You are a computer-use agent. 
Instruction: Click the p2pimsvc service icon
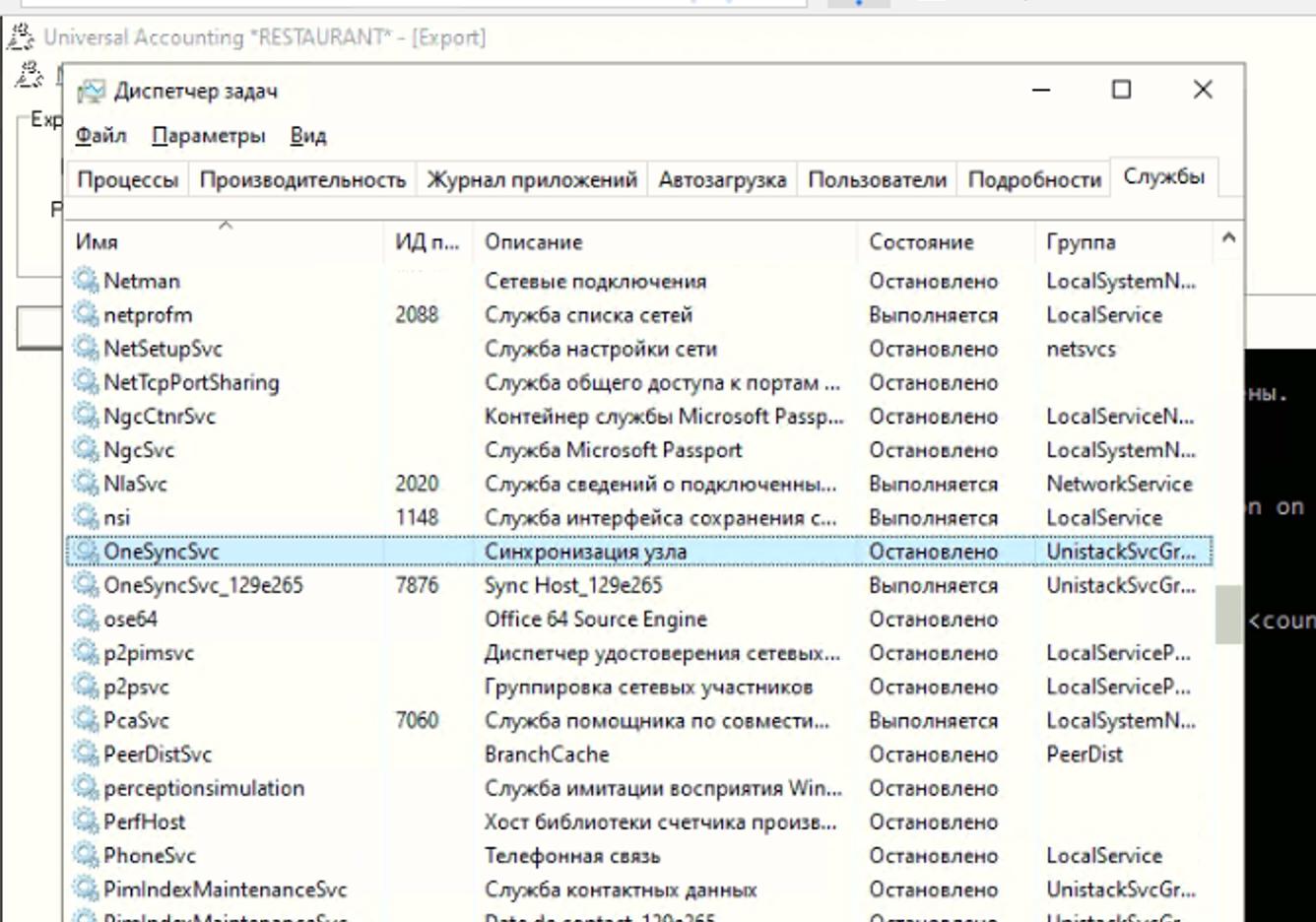87,652
